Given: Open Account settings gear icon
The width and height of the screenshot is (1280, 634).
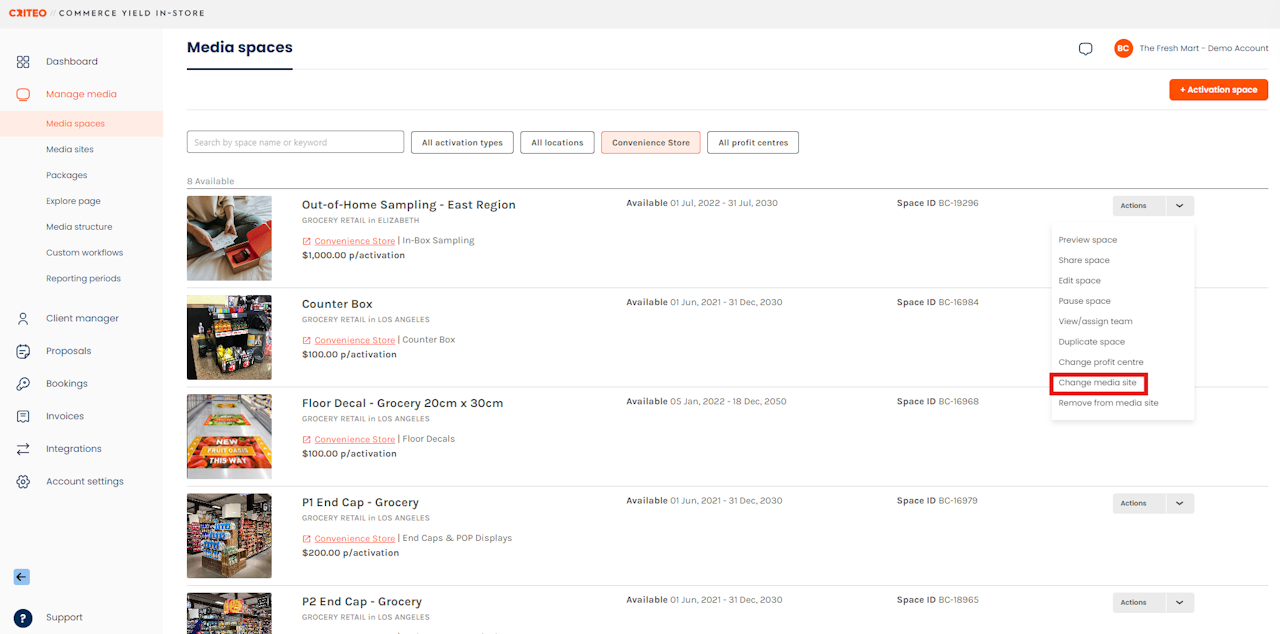Looking at the screenshot, I should [23, 482].
